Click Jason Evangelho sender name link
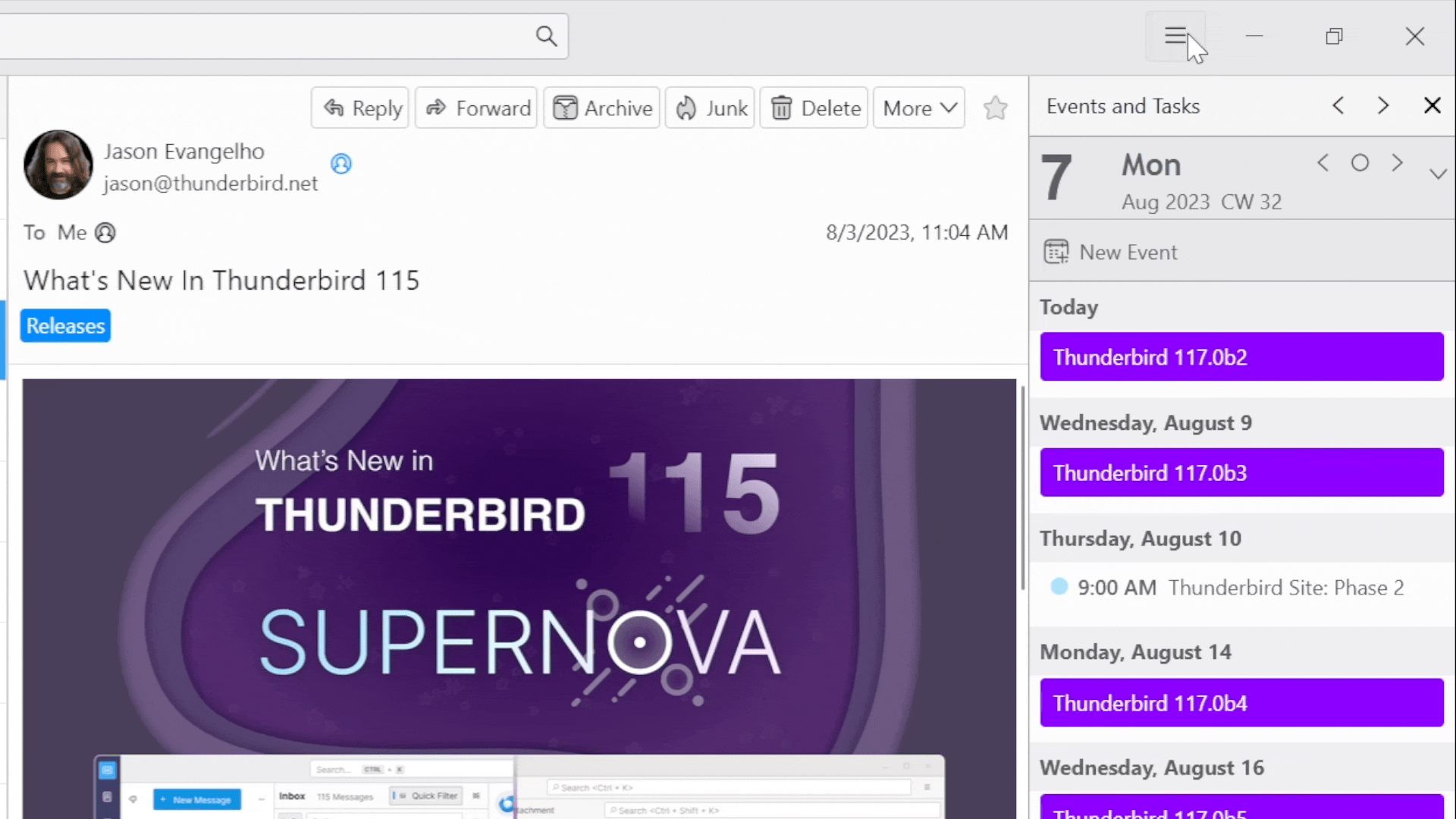 184,150
